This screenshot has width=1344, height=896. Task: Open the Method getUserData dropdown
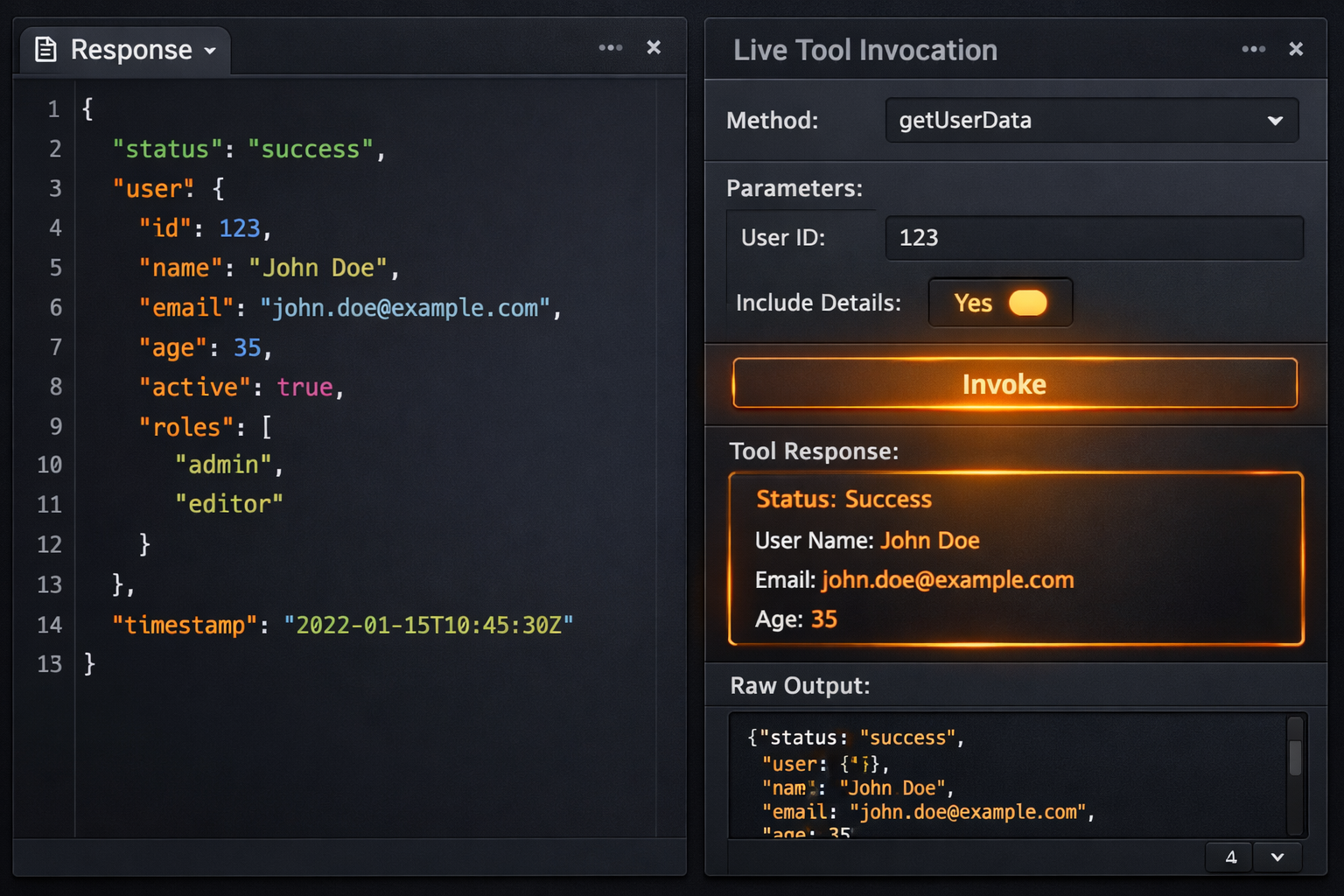1092,120
